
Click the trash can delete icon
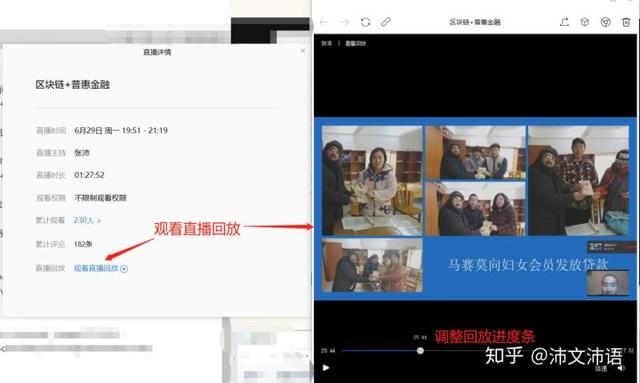(626, 22)
